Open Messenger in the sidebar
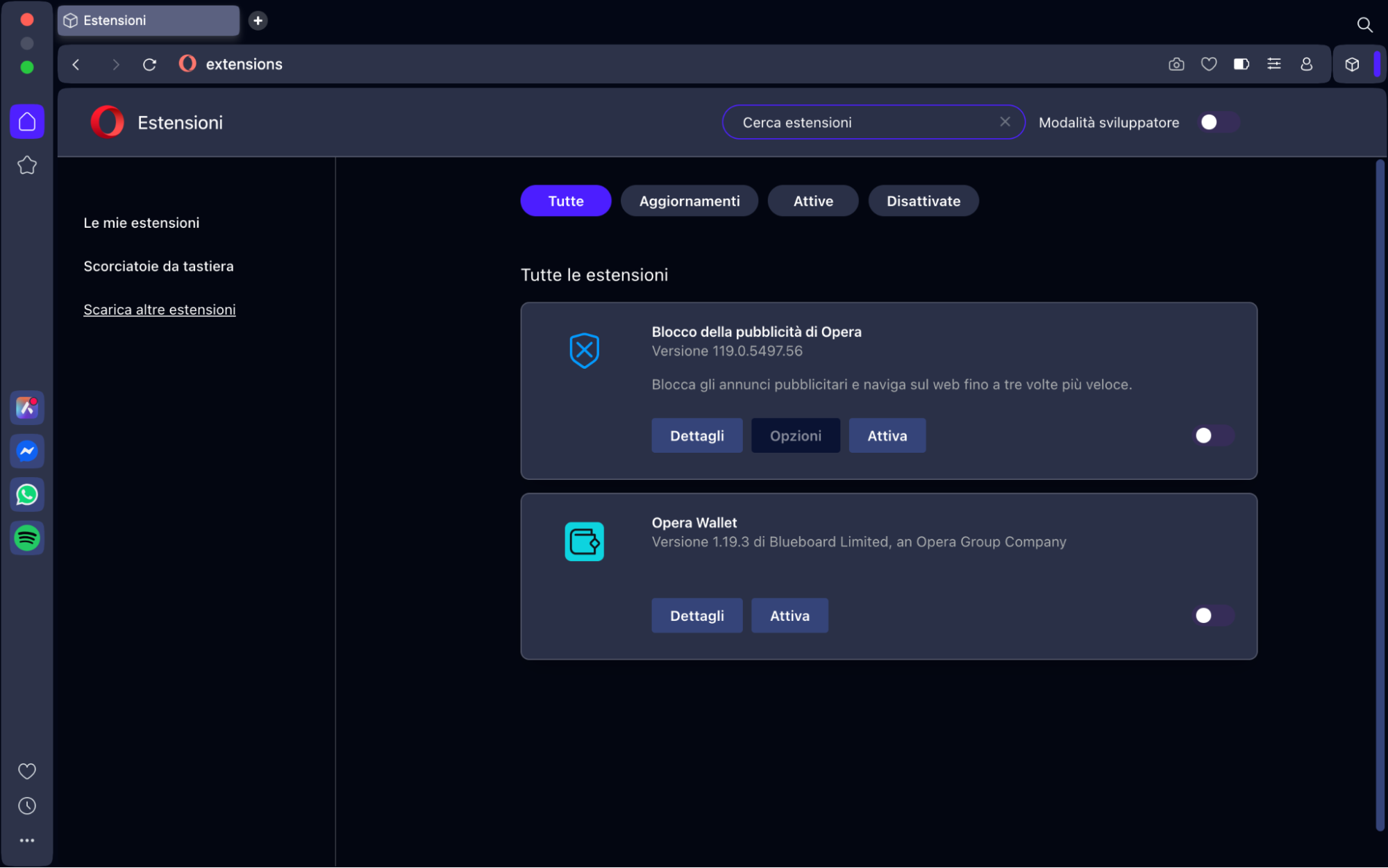 pos(27,451)
